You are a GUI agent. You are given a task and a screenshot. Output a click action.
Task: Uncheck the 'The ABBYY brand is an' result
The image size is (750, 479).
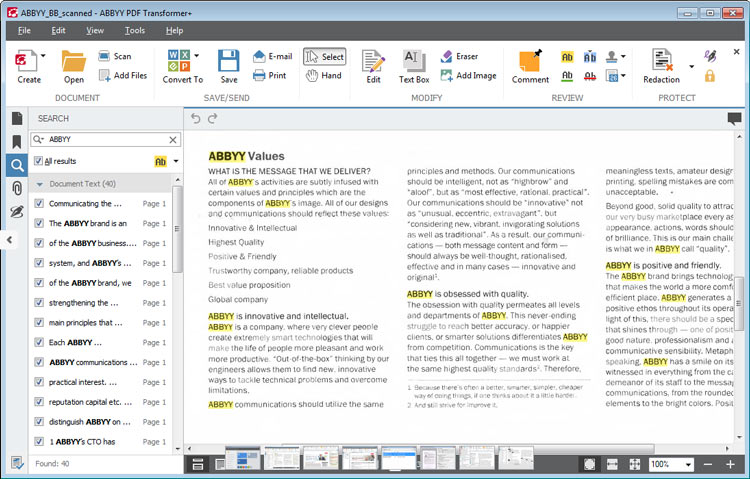[39, 223]
